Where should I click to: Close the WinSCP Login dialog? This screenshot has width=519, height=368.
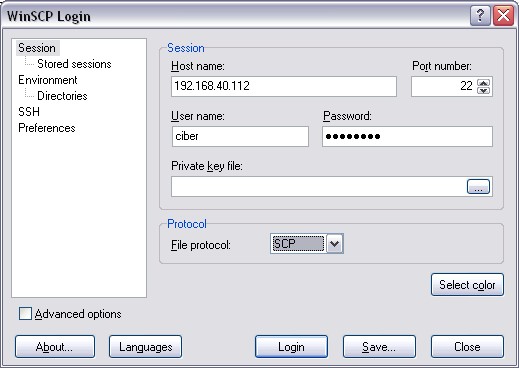[503, 15]
